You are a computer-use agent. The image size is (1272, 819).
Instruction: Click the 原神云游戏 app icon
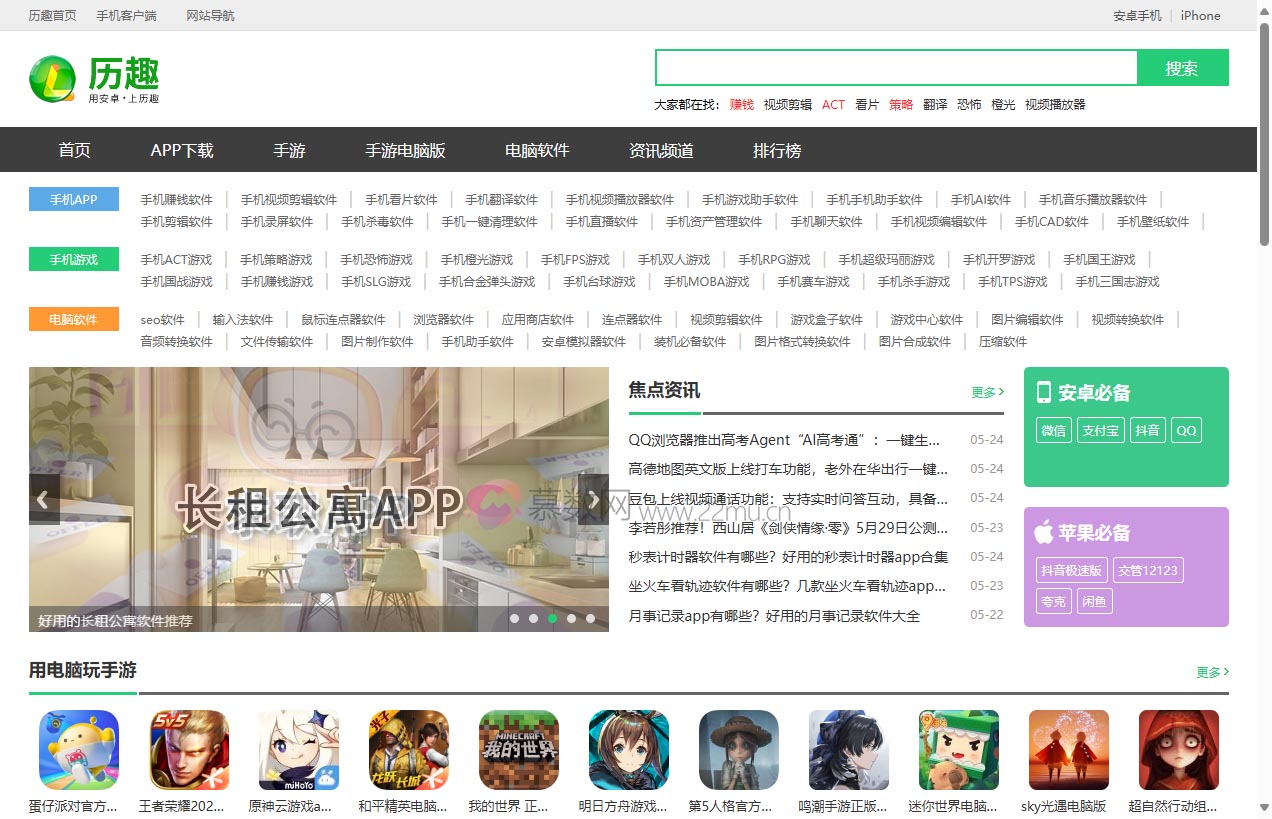coord(299,750)
